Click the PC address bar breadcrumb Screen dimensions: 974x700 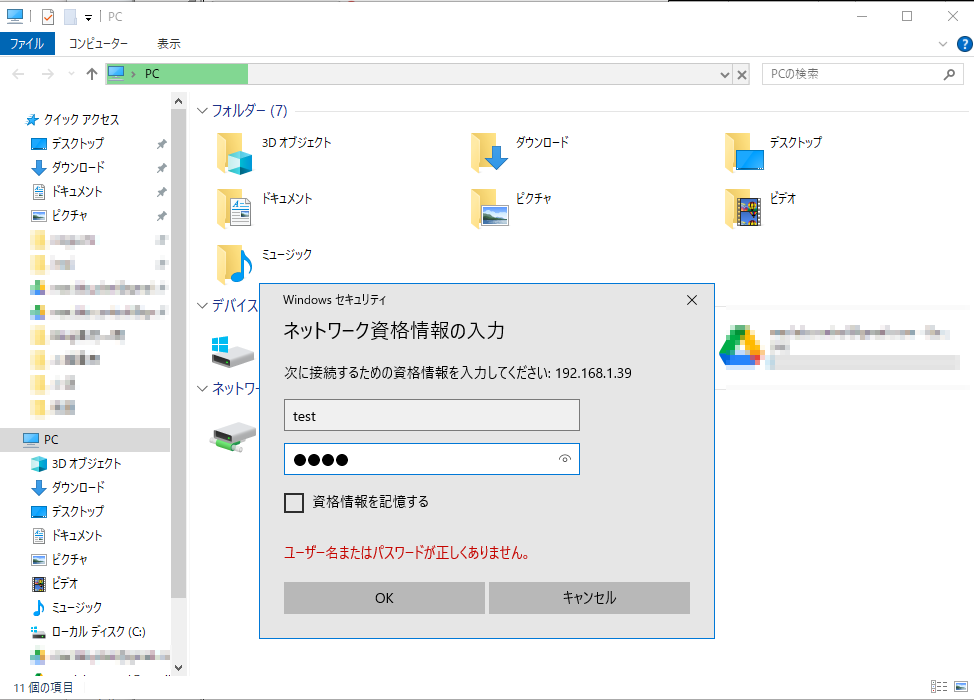pyautogui.click(x=152, y=75)
